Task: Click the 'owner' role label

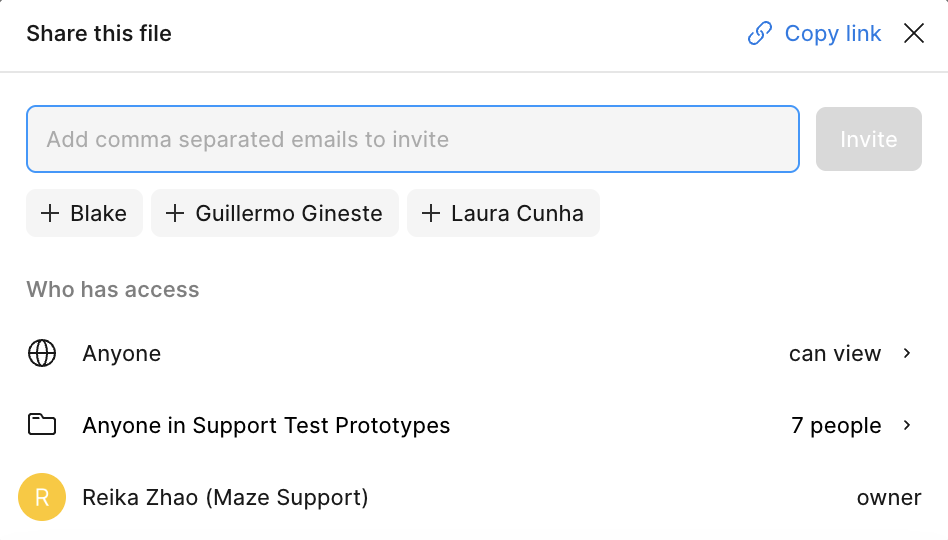Action: (x=889, y=497)
